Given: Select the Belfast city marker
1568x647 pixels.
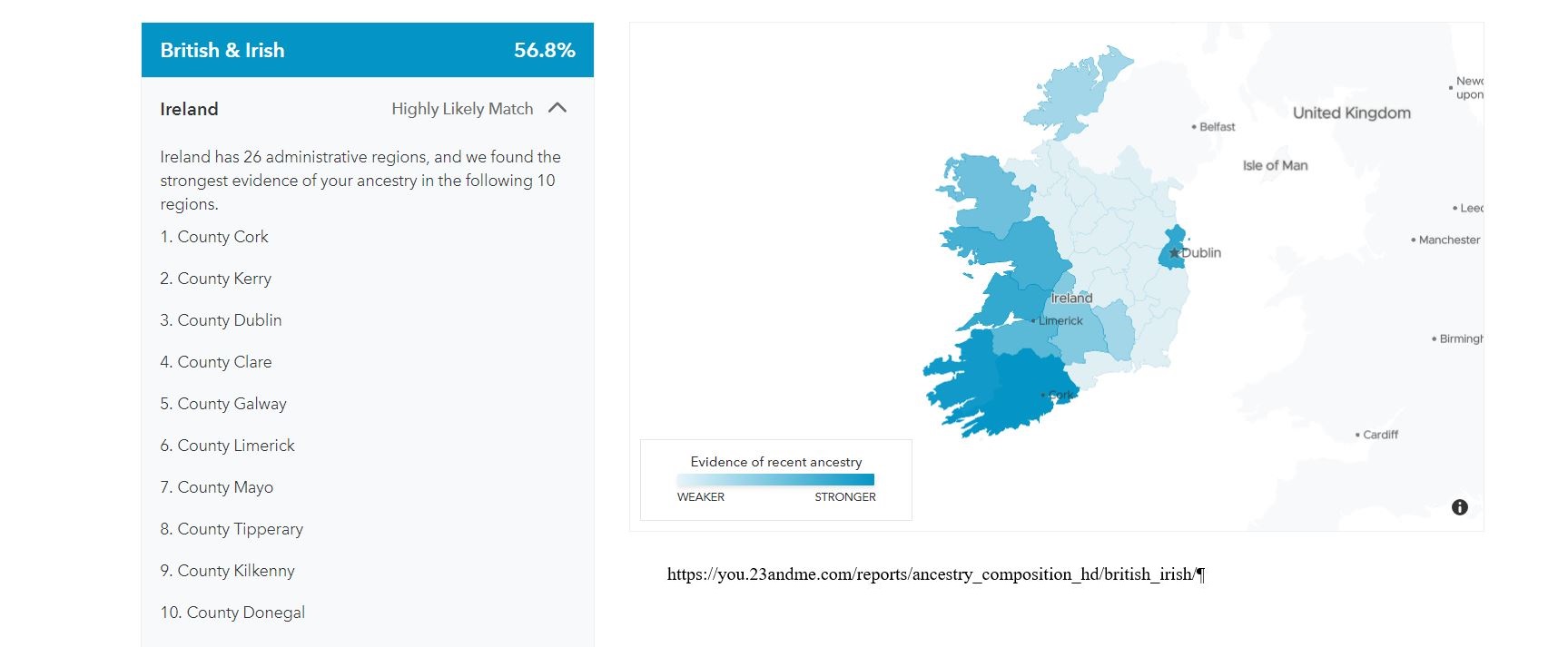Looking at the screenshot, I should pyautogui.click(x=1196, y=126).
